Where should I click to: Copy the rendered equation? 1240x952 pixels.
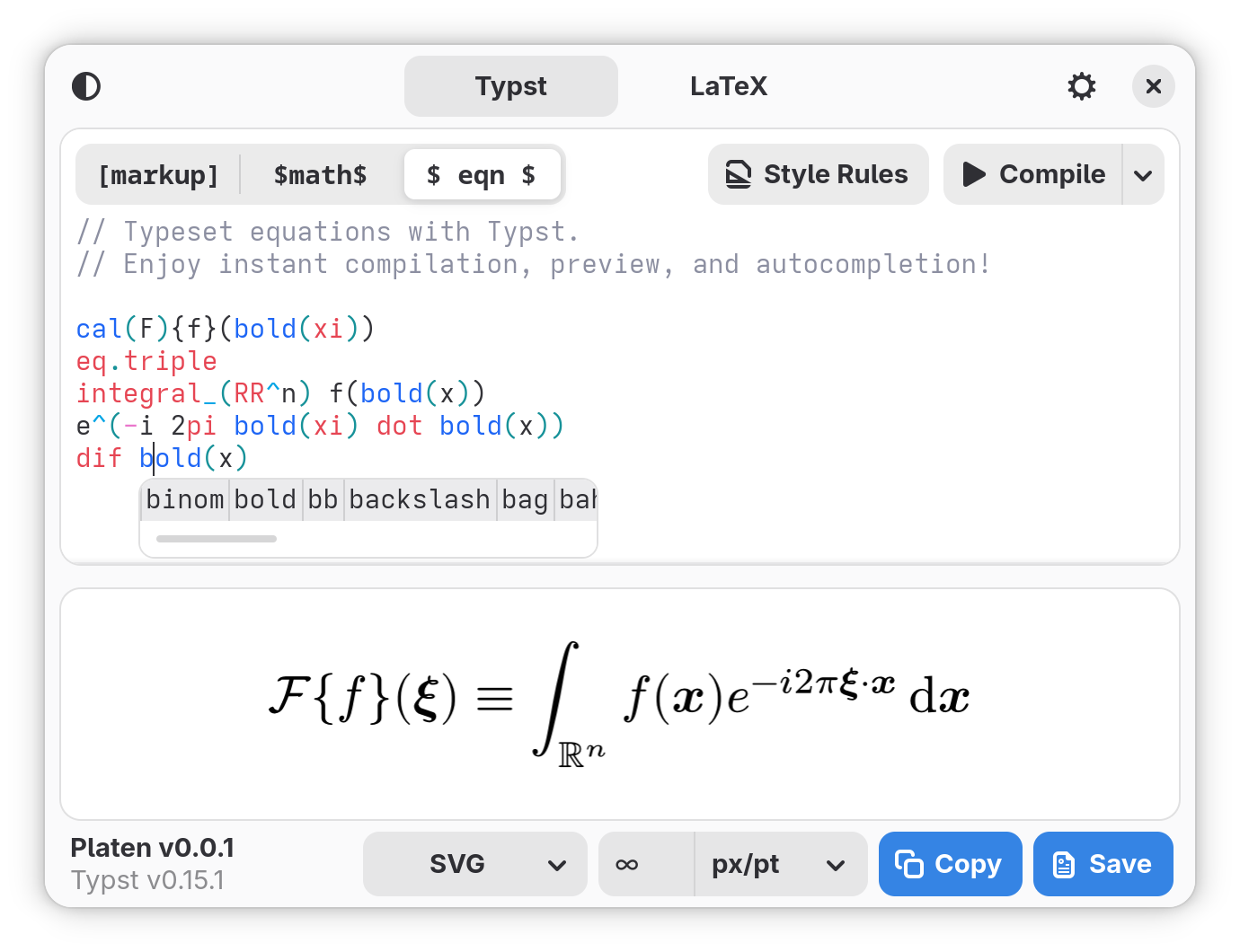point(951,864)
